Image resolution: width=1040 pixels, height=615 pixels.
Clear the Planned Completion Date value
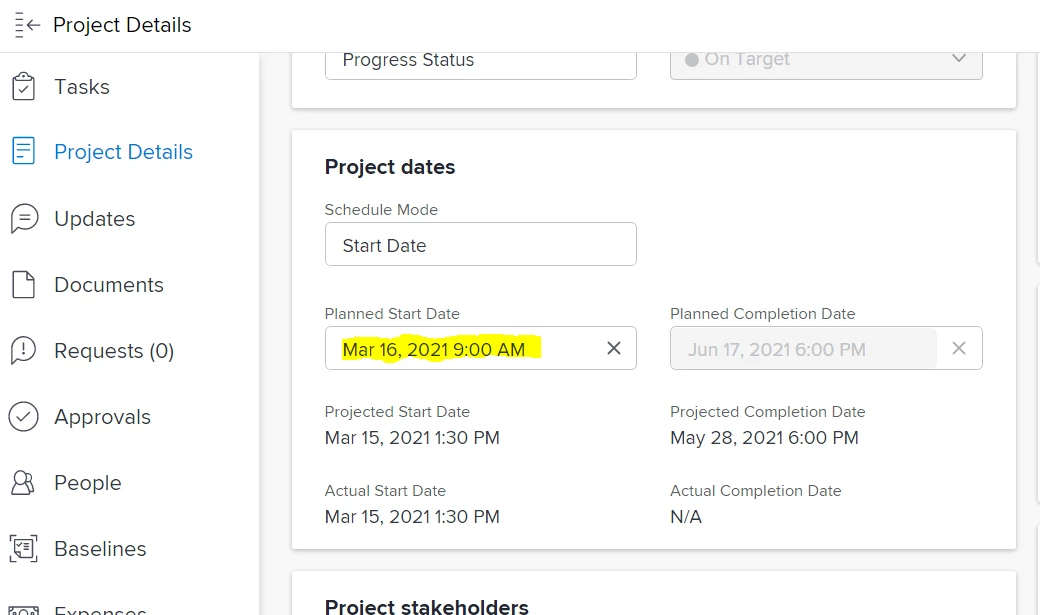[958, 348]
